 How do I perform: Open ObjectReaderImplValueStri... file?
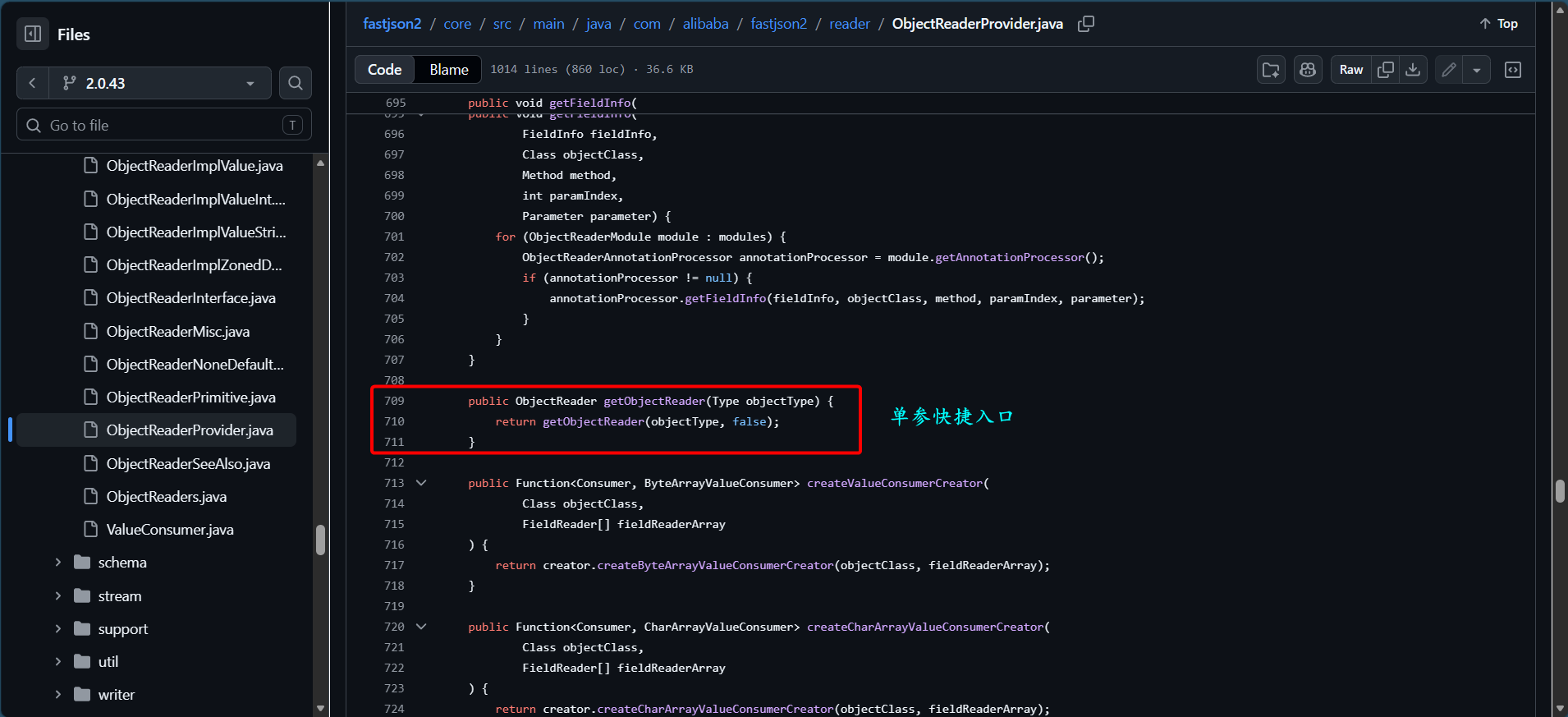196,232
